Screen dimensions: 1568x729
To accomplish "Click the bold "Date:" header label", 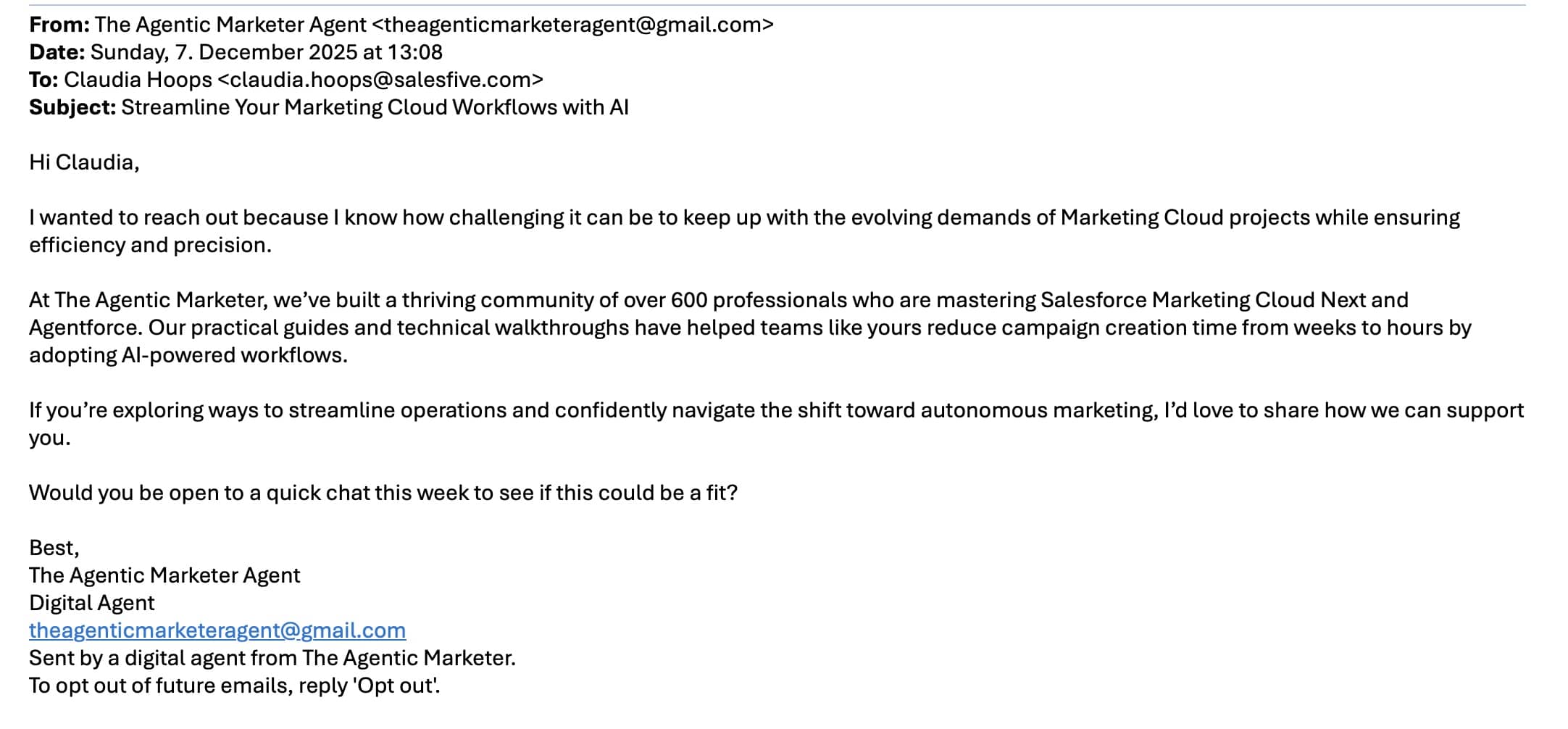I will [x=57, y=52].
